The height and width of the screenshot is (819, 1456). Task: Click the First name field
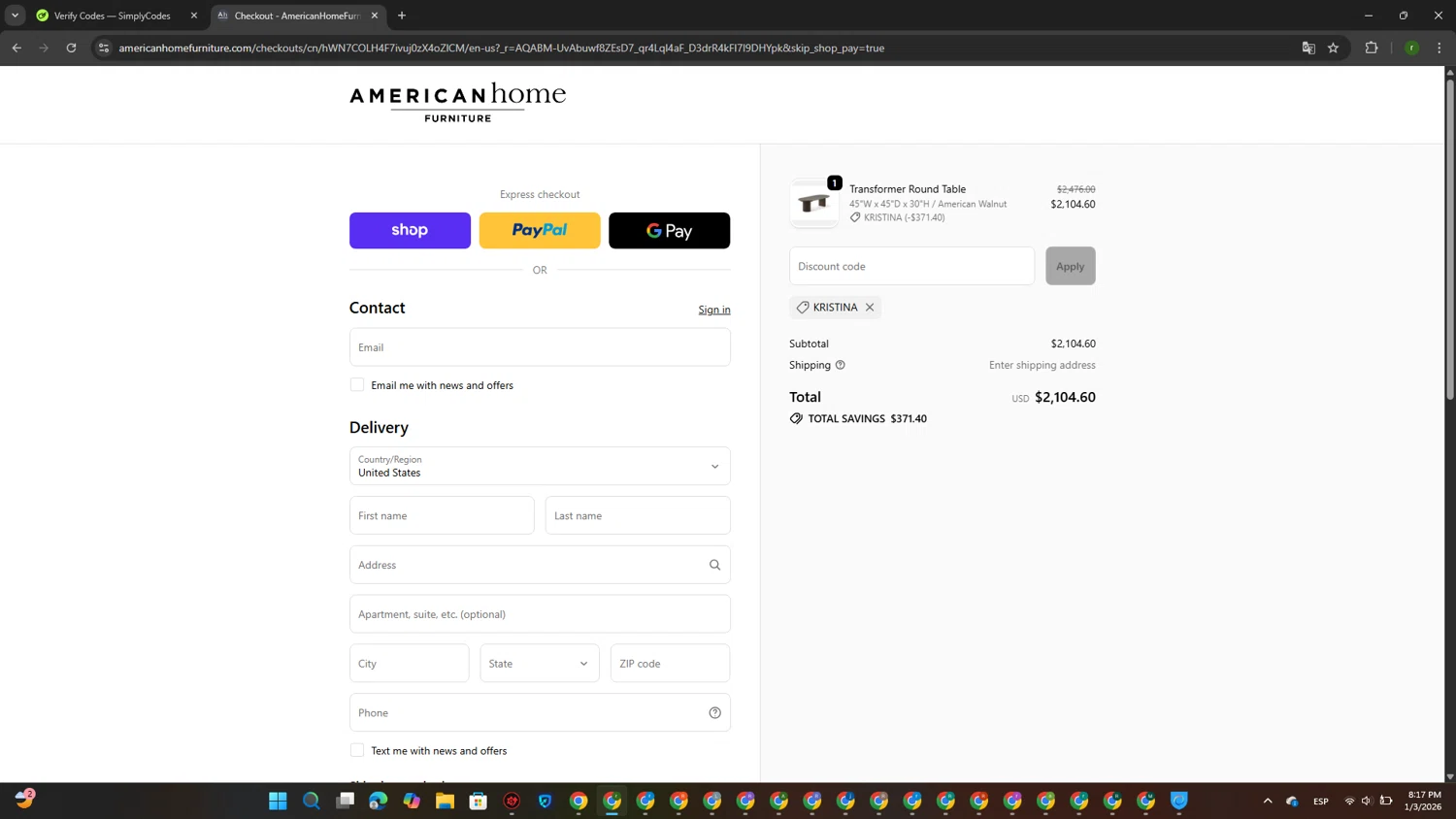442,515
